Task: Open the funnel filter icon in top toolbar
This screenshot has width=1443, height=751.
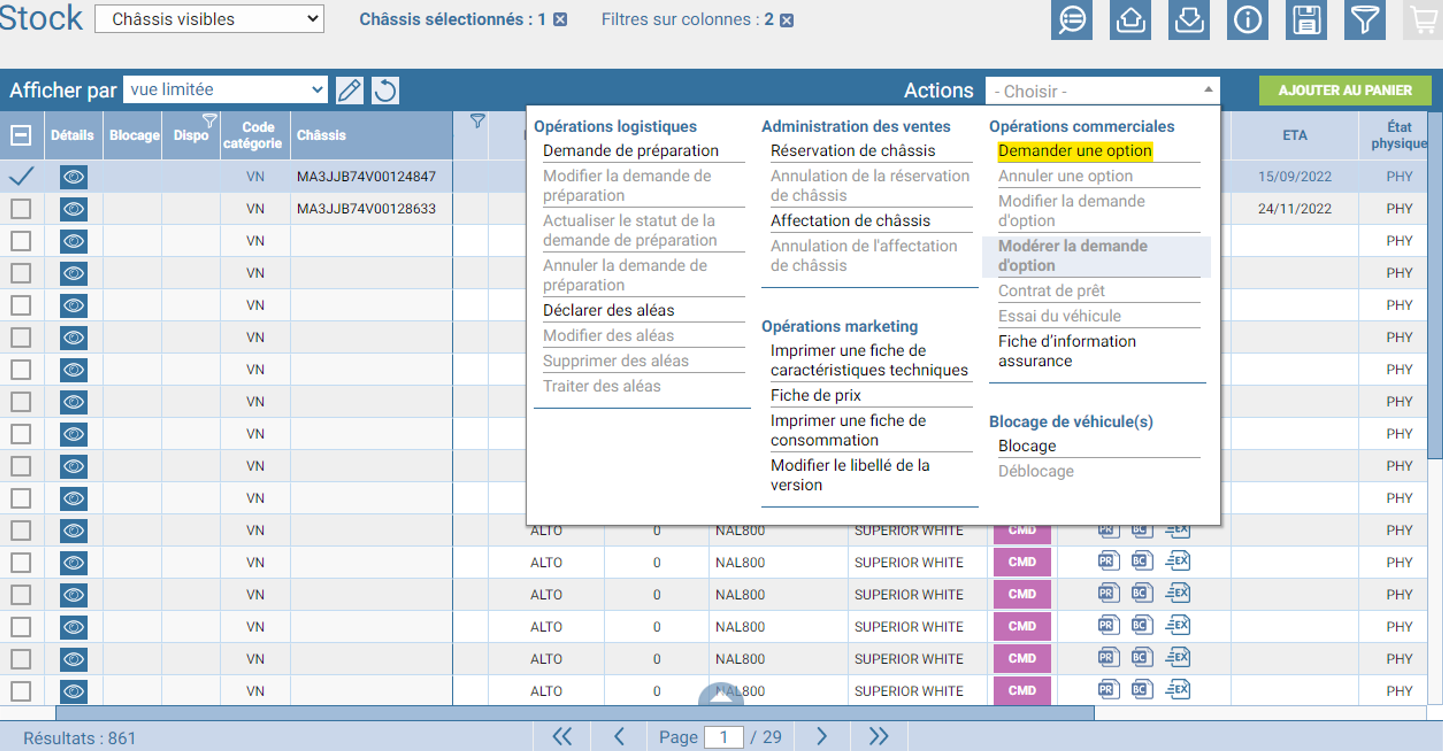Action: [1365, 20]
